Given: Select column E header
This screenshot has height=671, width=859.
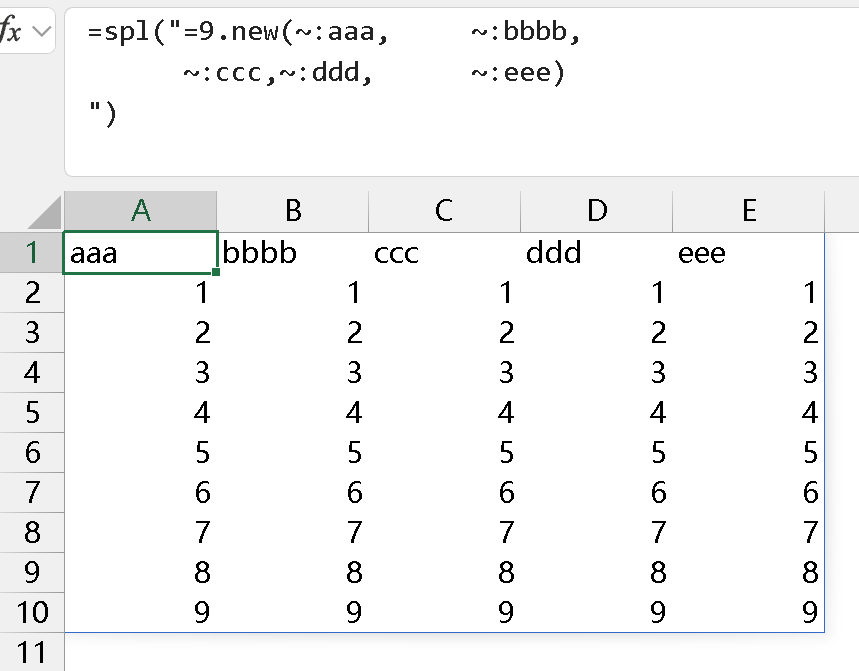Looking at the screenshot, I should click(x=748, y=211).
